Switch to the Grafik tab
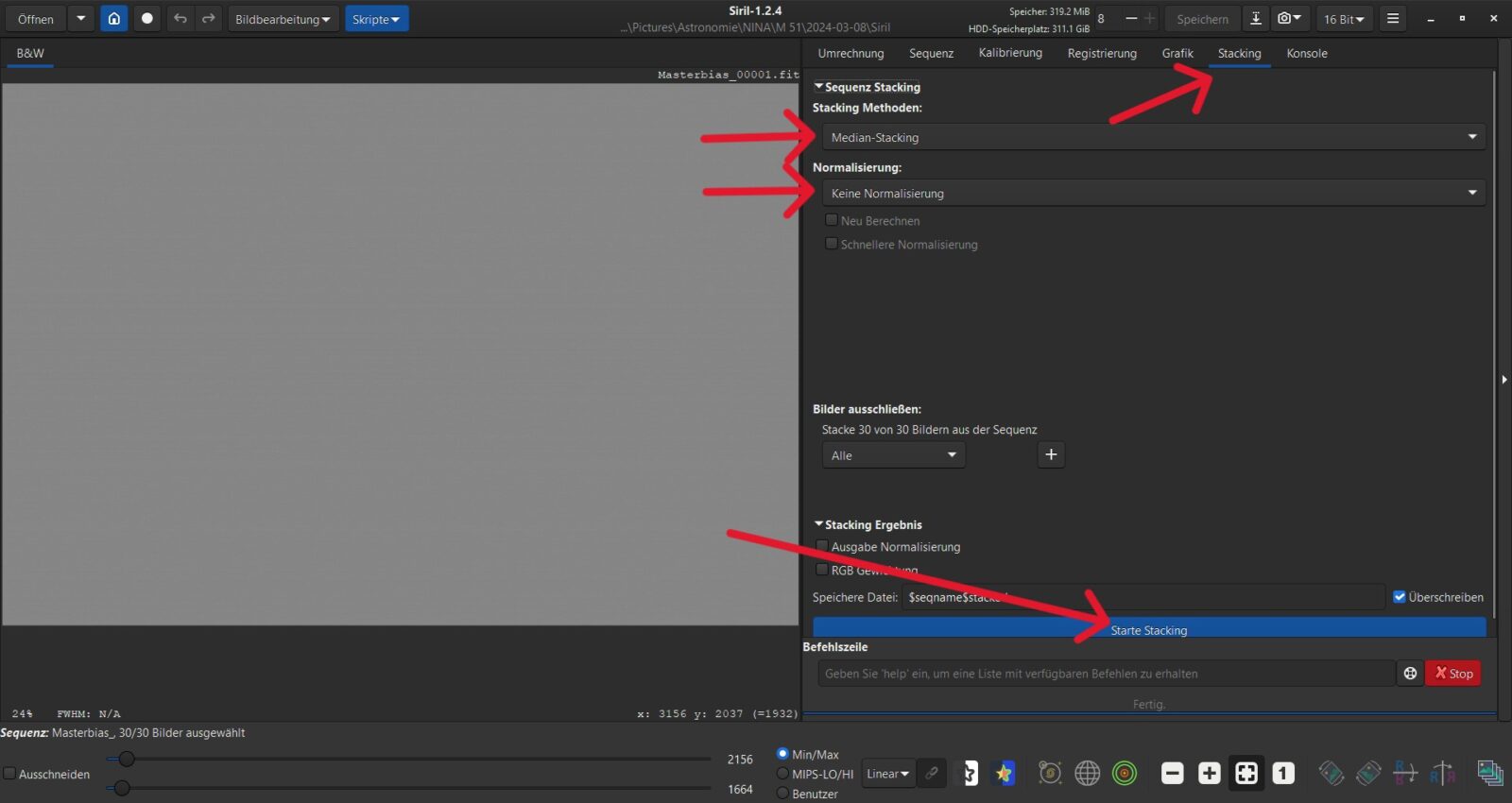Viewport: 1512px width, 803px height. [x=1177, y=53]
